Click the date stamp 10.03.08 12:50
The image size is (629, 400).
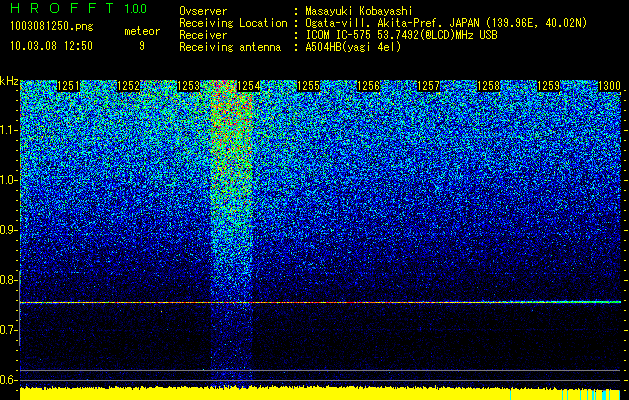pos(51,46)
